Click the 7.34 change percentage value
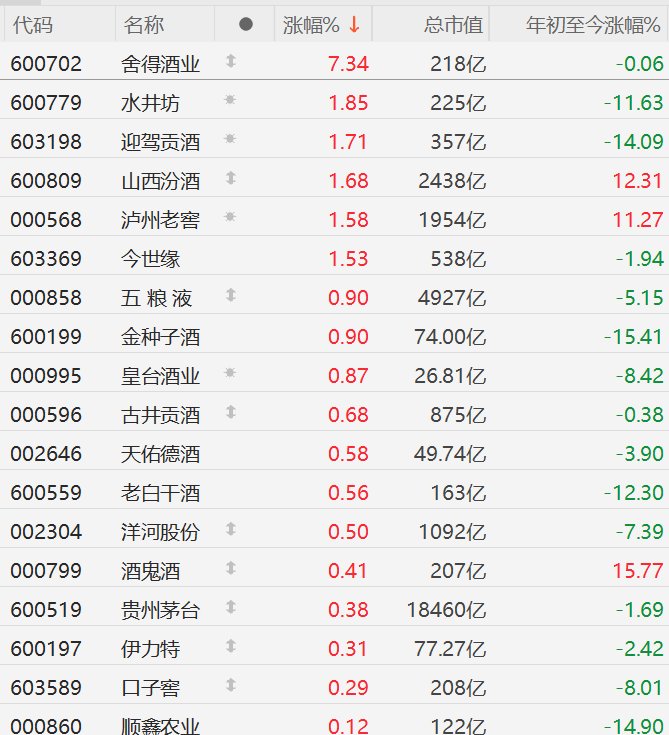This screenshot has height=735, width=669. click(x=348, y=64)
